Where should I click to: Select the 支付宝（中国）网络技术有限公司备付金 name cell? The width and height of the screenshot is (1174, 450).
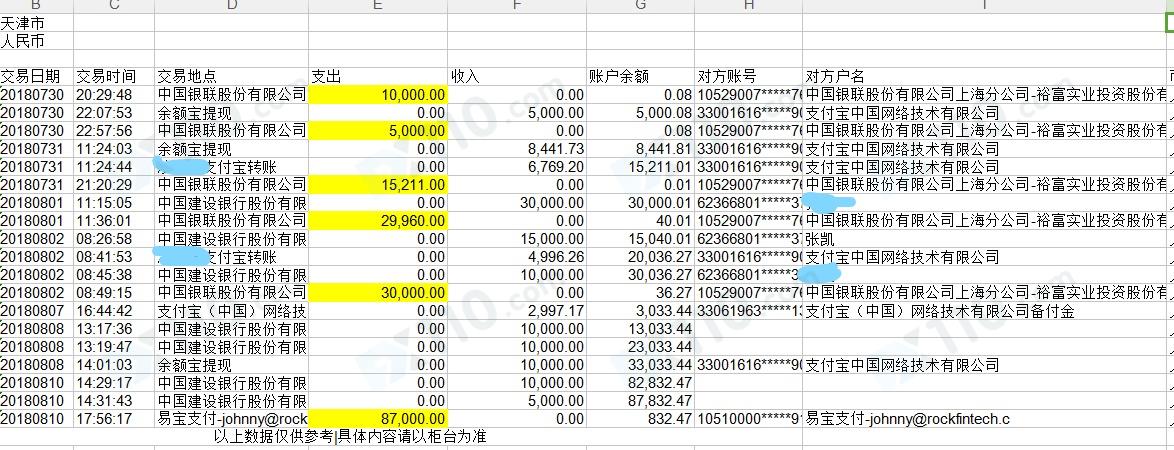(984, 311)
